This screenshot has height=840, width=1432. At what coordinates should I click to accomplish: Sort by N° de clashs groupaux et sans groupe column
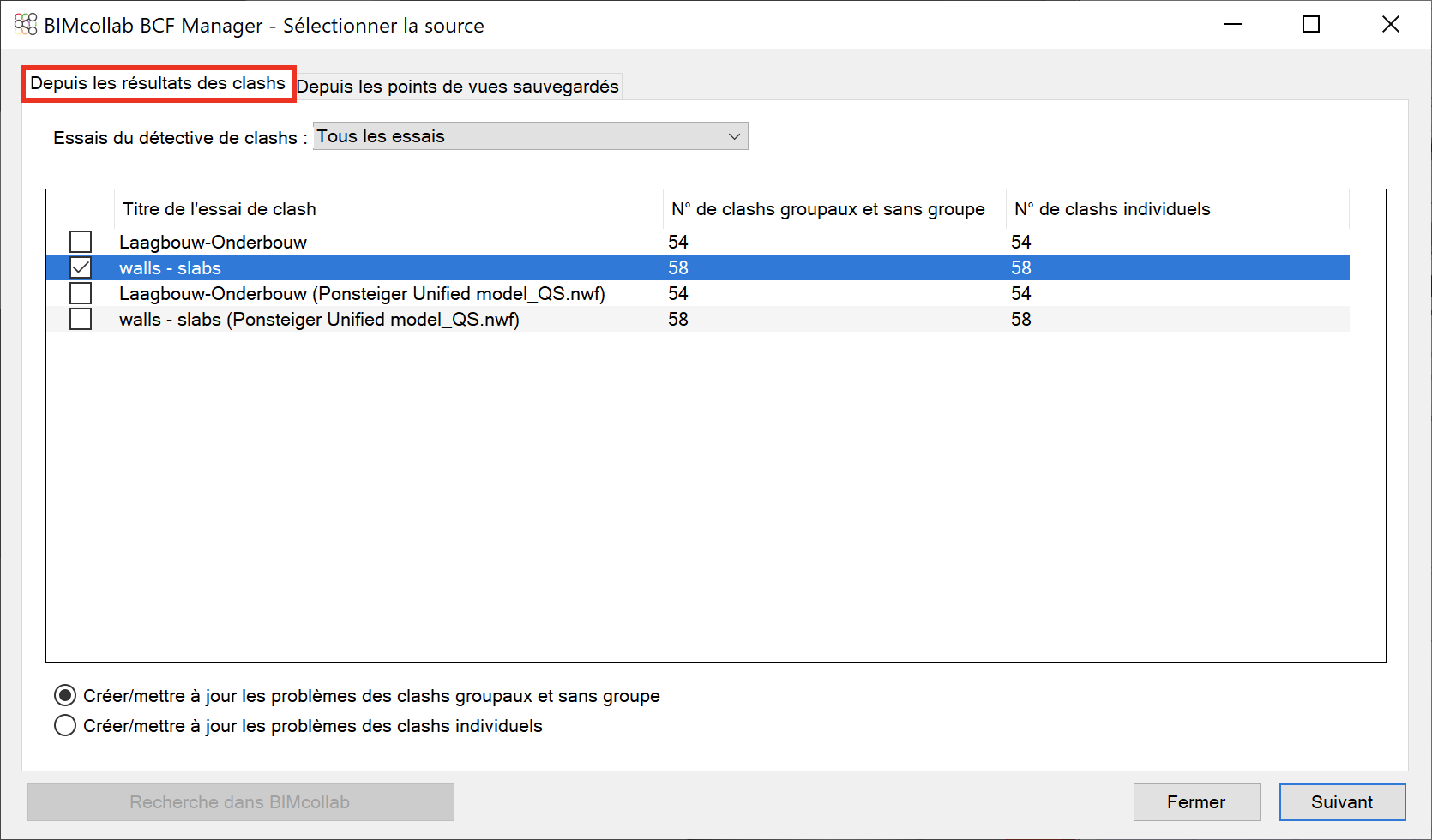834,209
